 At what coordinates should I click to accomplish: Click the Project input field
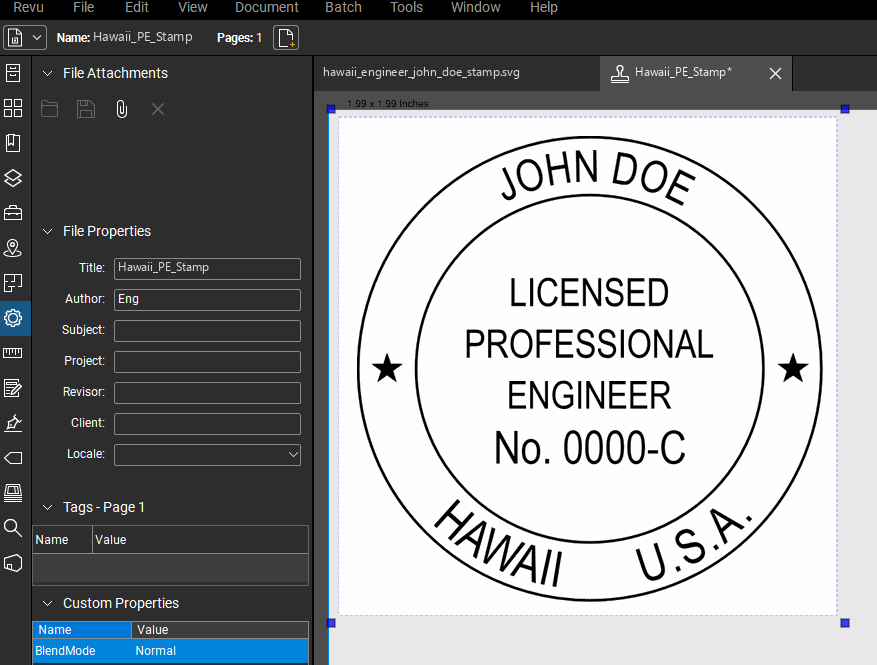(208, 362)
